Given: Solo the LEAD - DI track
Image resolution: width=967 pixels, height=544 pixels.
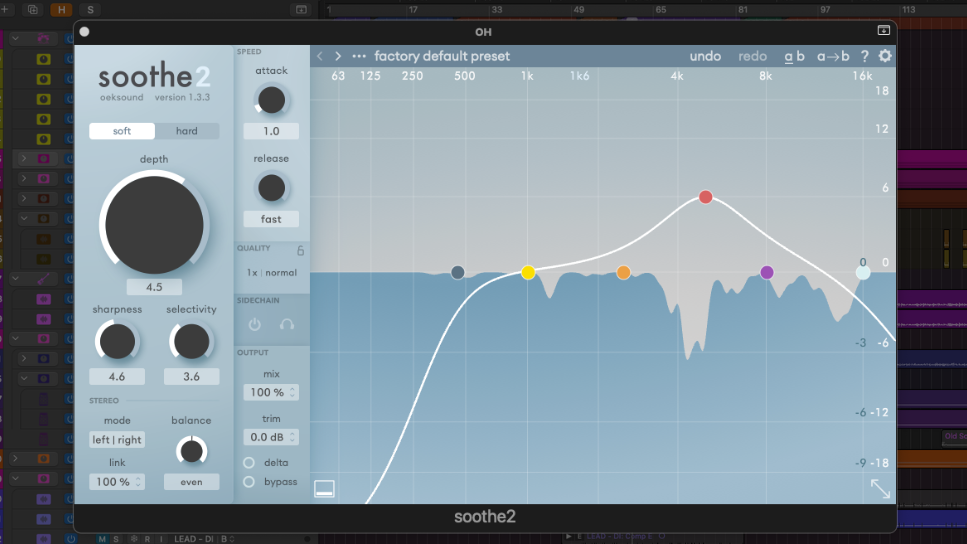Looking at the screenshot, I should [116, 539].
